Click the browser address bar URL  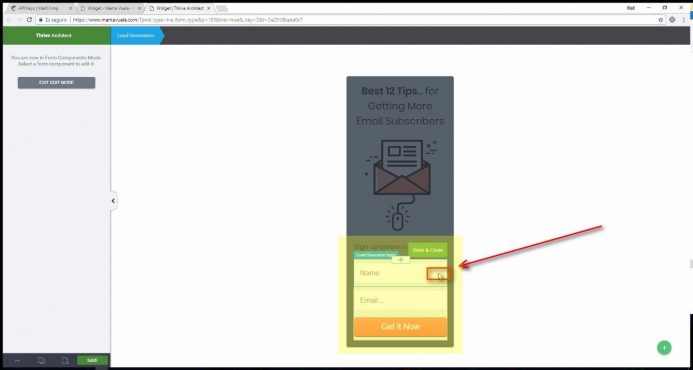tap(188, 20)
